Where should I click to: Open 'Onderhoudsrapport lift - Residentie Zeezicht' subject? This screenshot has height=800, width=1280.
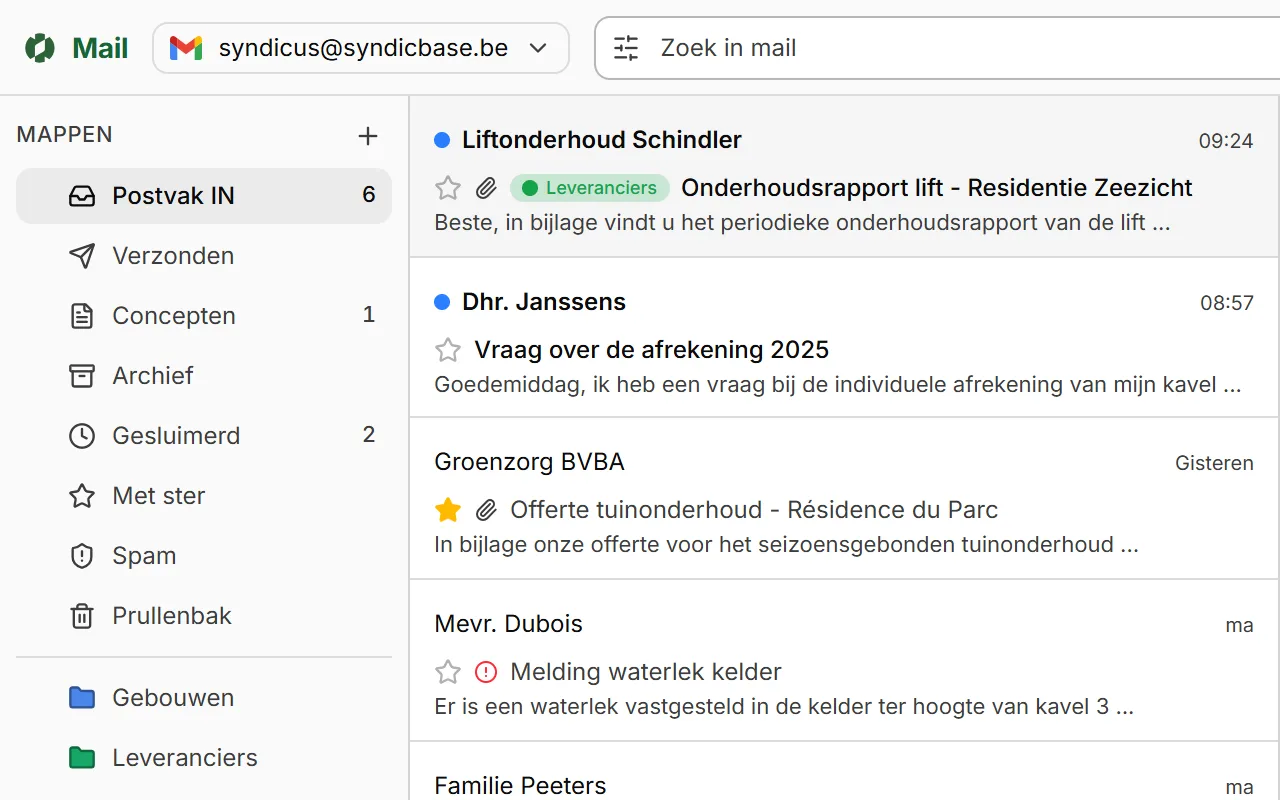coord(937,188)
